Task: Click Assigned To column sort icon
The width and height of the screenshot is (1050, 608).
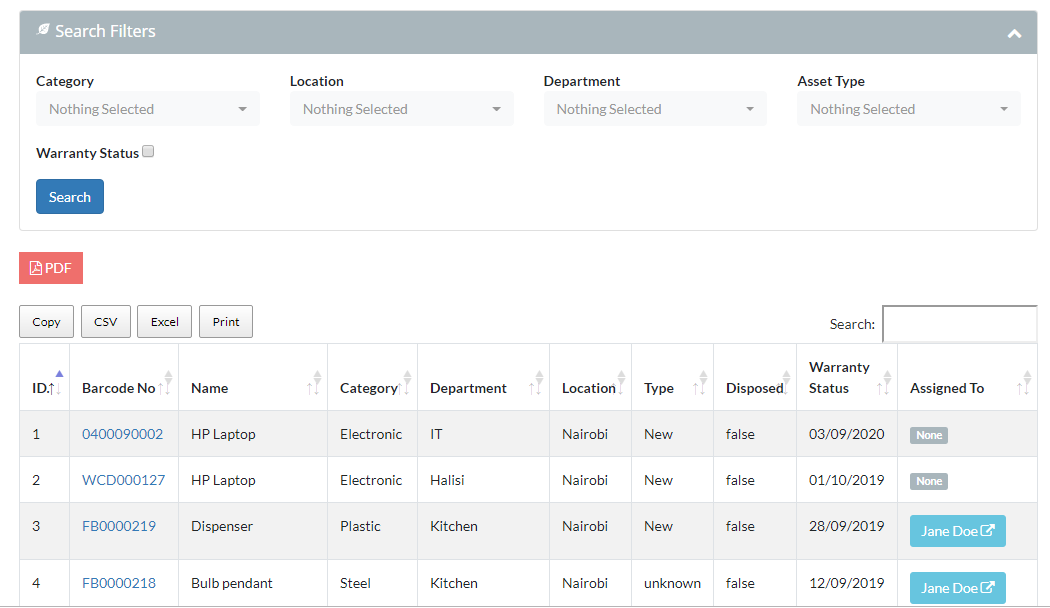Action: [x=1023, y=382]
